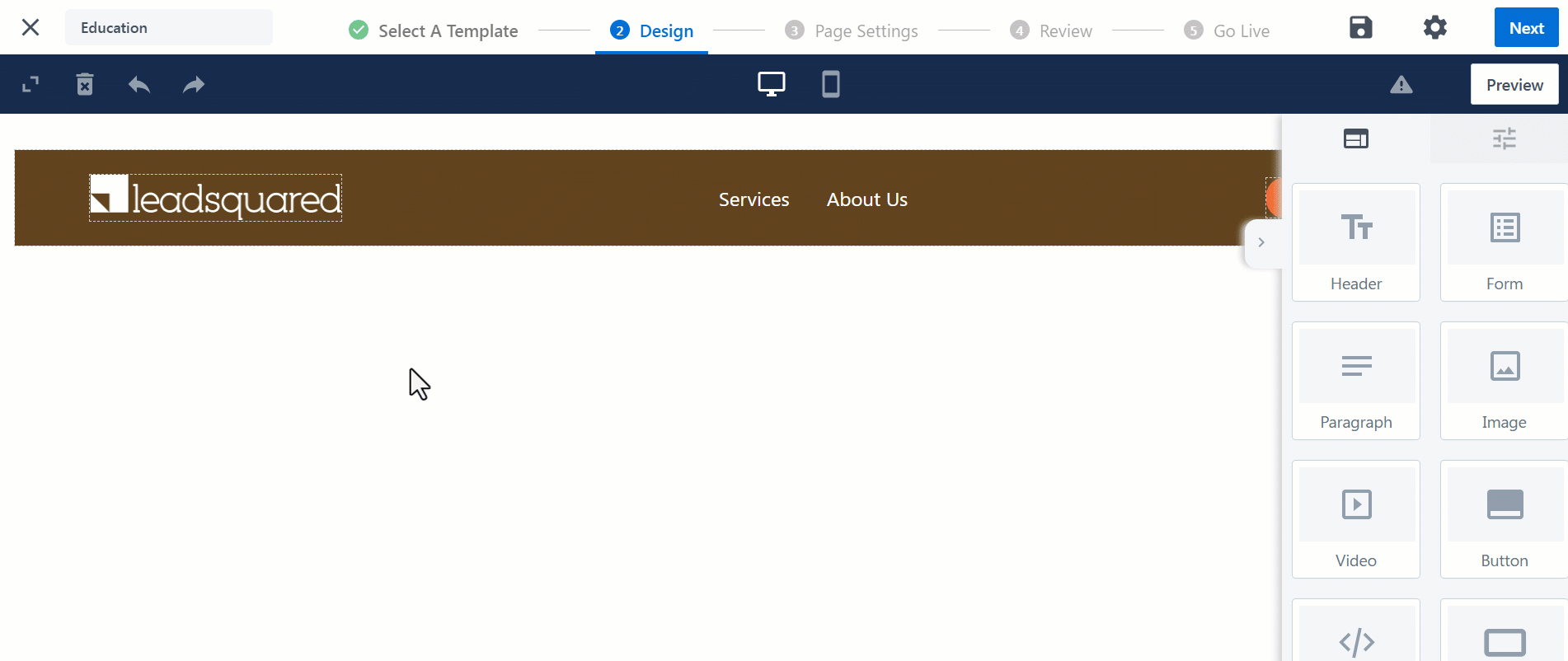Pick the Paragraph widget
1568x661 pixels.
coord(1356,381)
